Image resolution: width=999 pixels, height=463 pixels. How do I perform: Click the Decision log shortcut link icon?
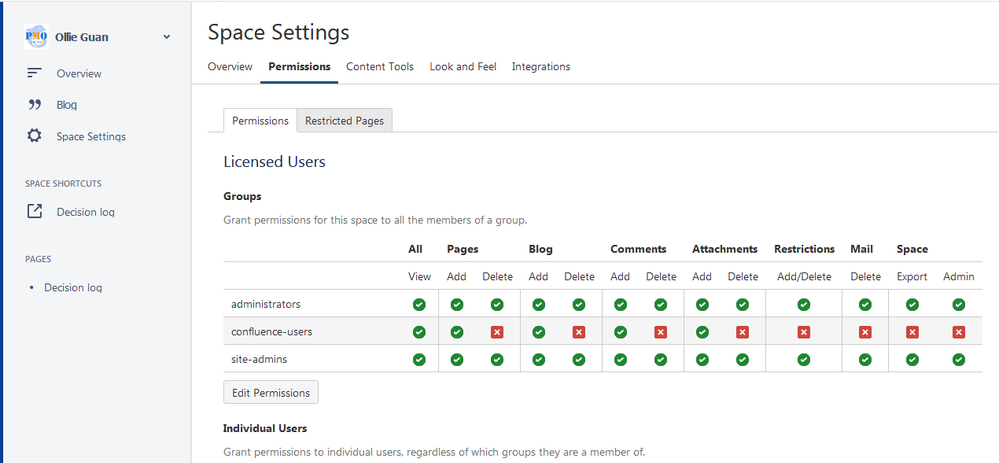(35, 211)
